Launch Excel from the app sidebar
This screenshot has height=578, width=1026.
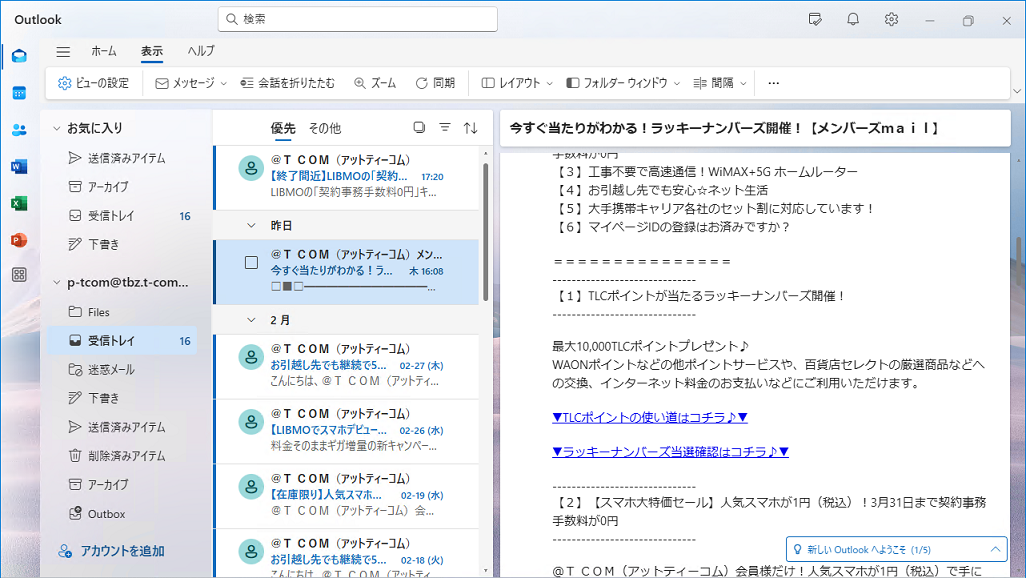coord(19,203)
